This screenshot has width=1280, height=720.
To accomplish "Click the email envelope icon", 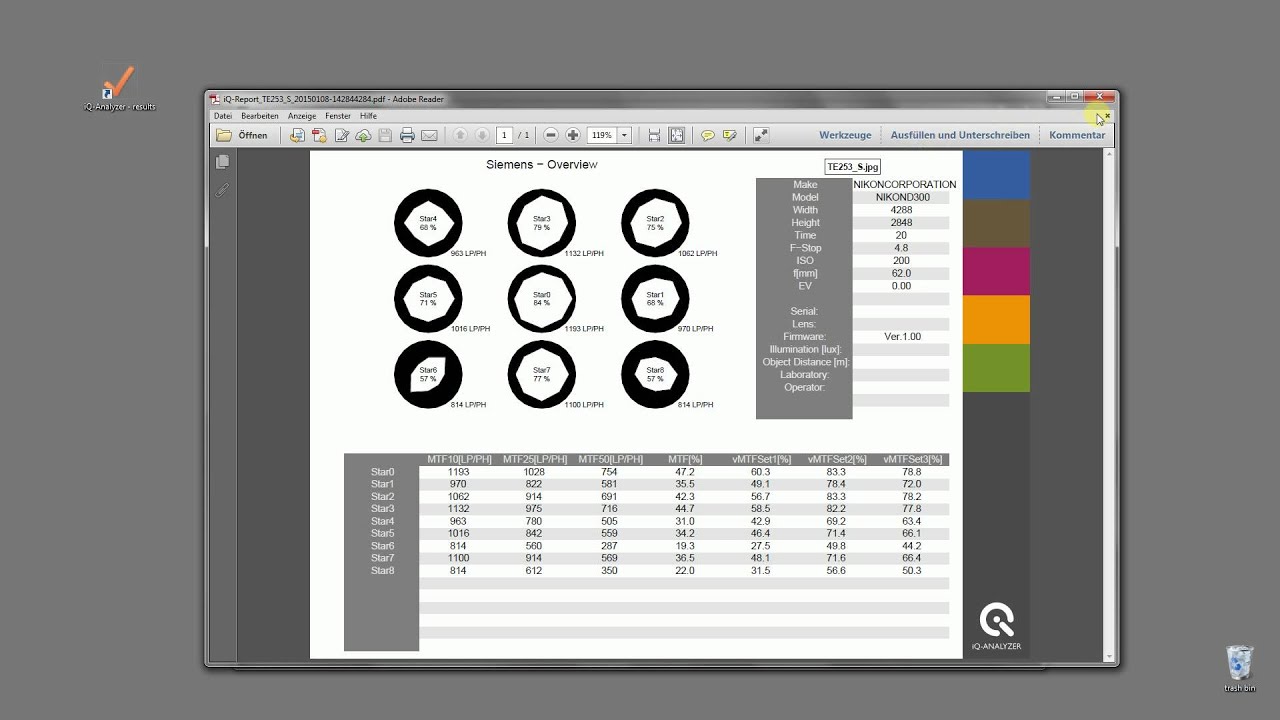I will pyautogui.click(x=429, y=135).
